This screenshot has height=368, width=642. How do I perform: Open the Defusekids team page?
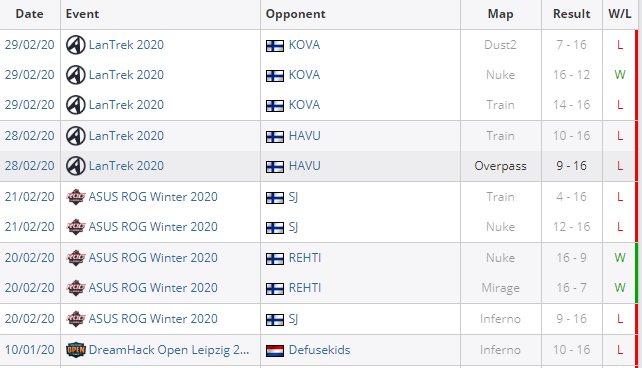[x=319, y=350]
